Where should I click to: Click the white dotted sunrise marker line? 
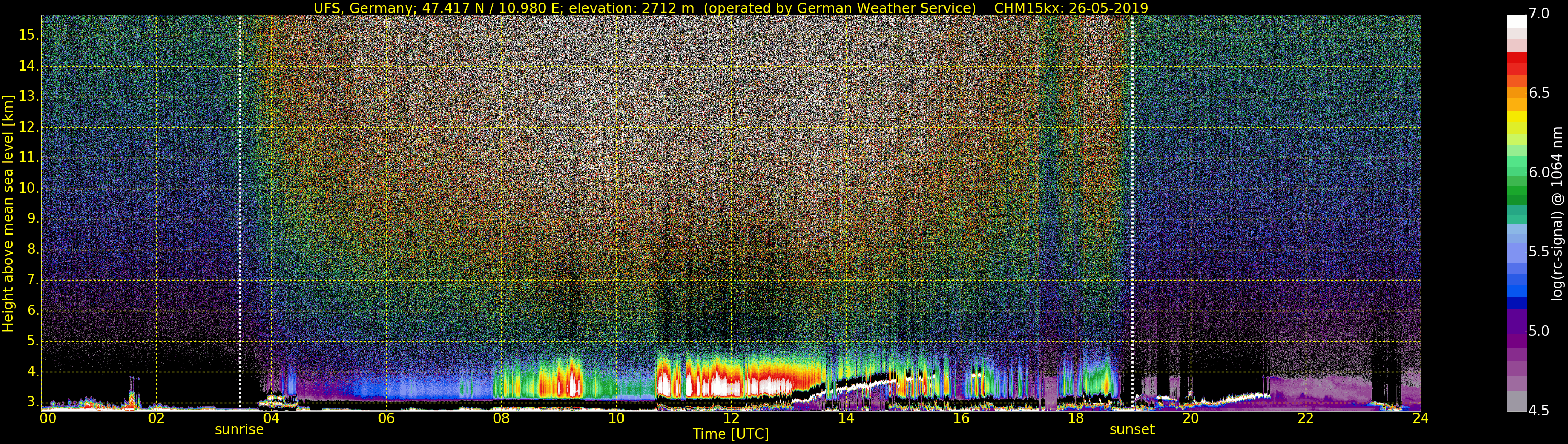(240, 212)
